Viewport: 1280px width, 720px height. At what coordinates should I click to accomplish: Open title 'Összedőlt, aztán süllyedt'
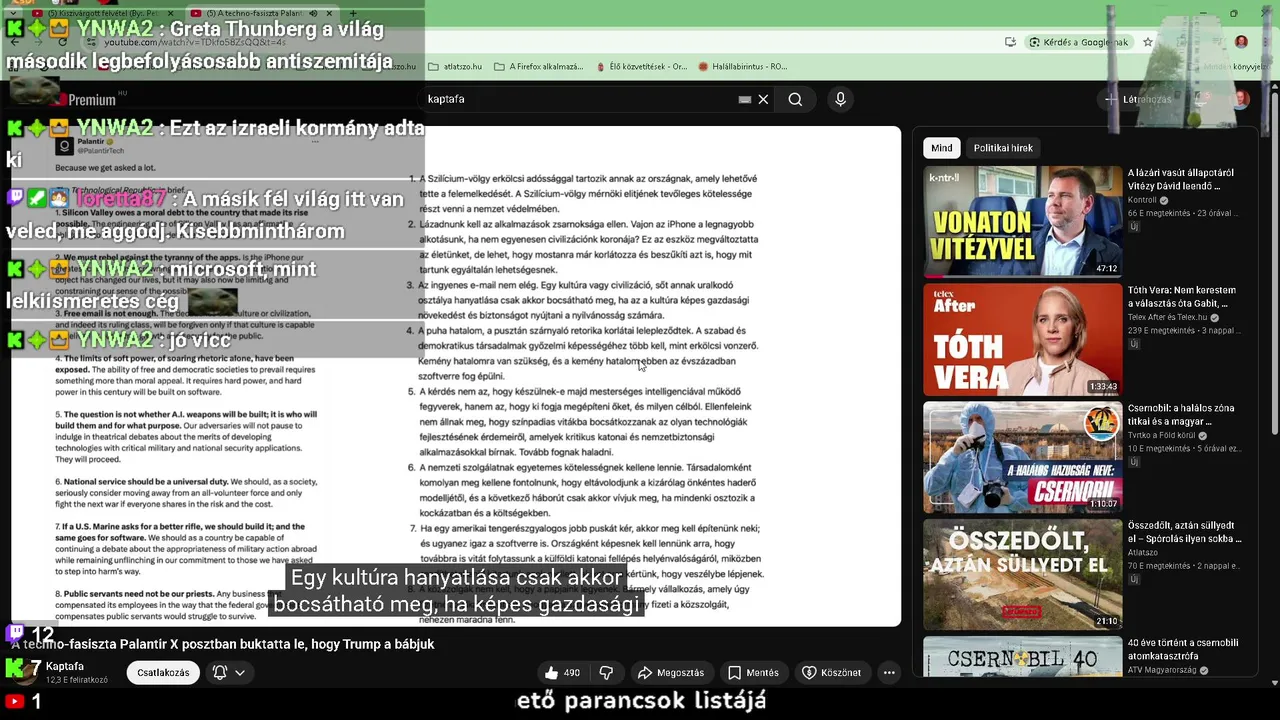click(x=1185, y=532)
